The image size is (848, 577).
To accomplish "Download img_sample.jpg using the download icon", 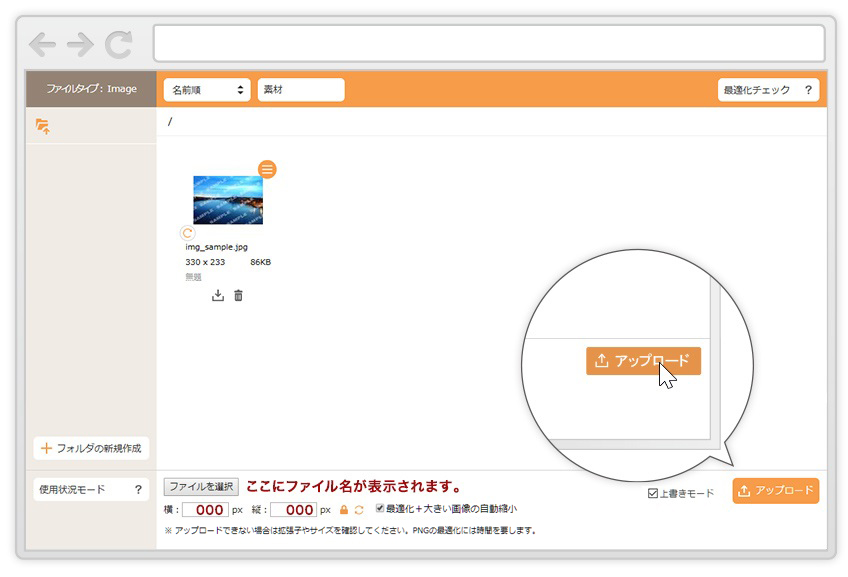I will [x=218, y=295].
